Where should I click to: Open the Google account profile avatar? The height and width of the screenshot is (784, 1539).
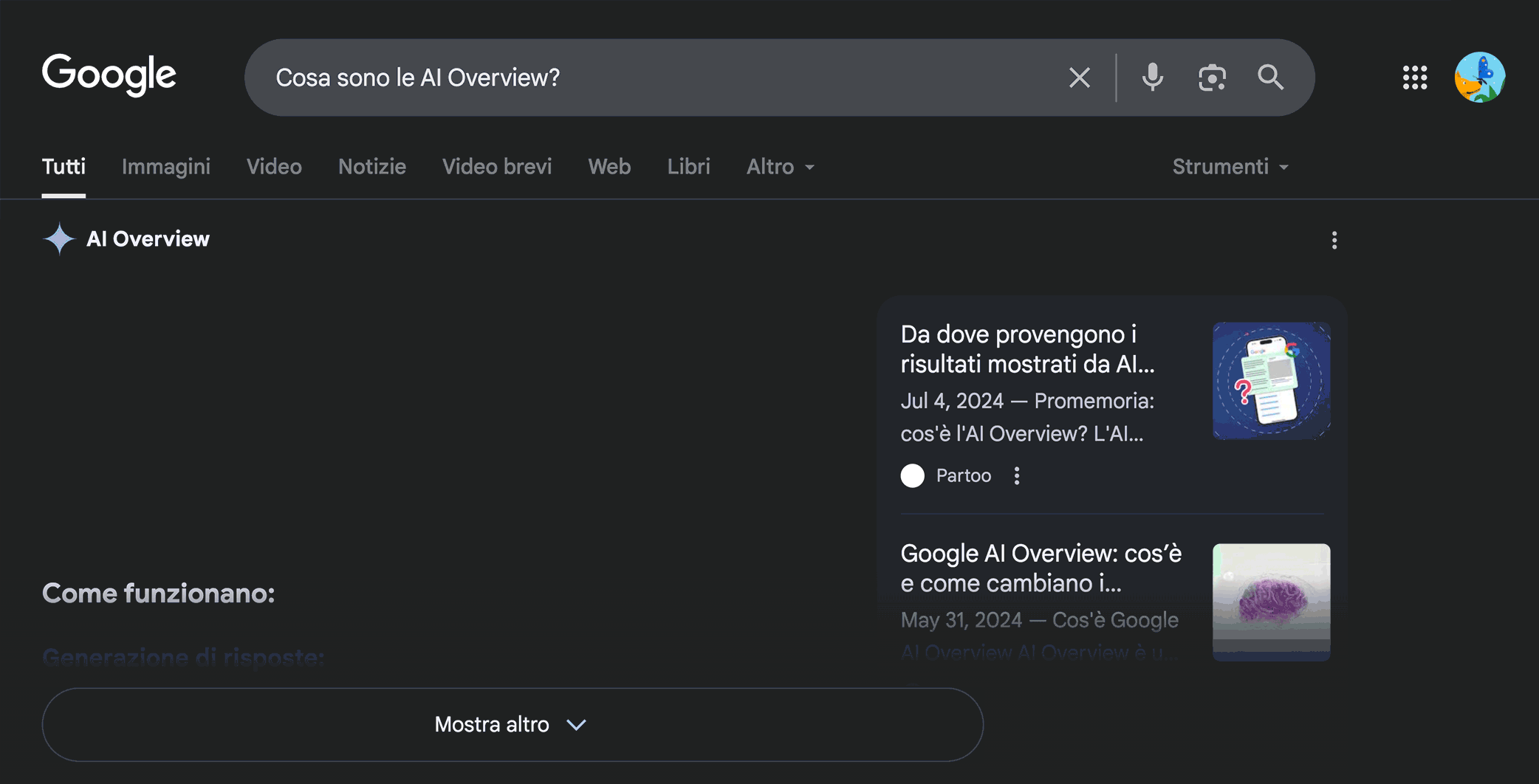[1479, 78]
